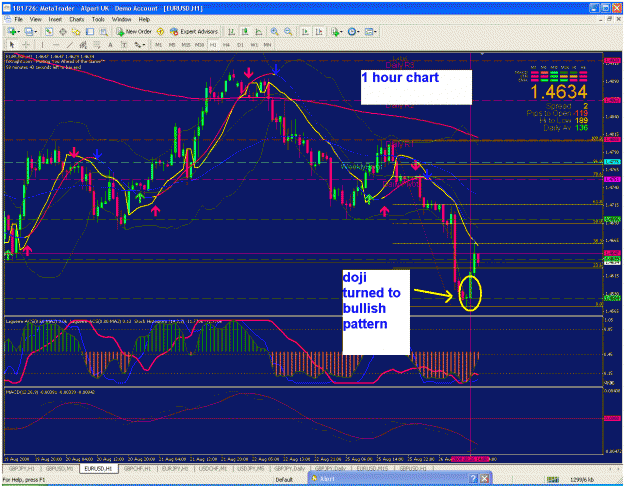Toggle Expert Advisors on or off

(194, 31)
